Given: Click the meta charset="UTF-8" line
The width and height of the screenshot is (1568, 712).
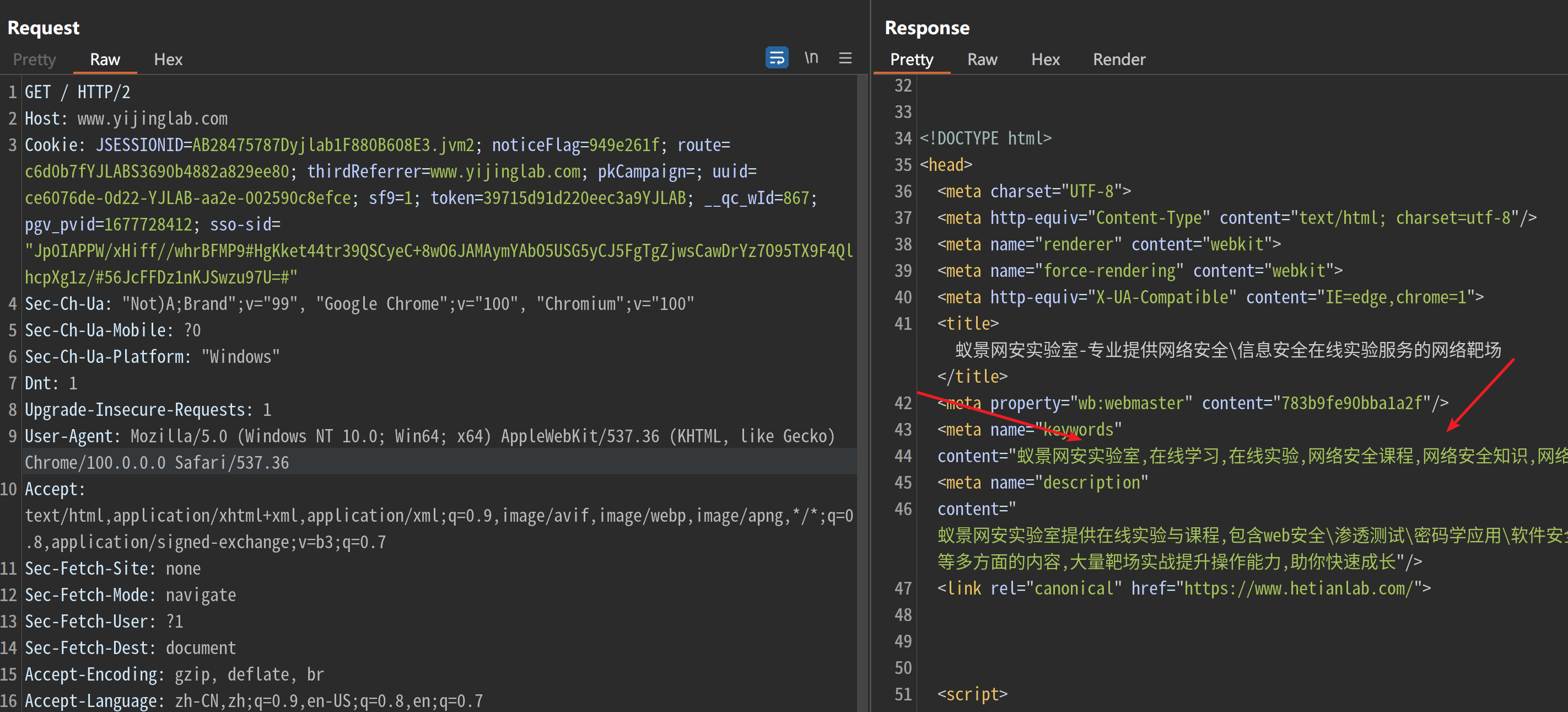Looking at the screenshot, I should pyautogui.click(x=1034, y=192).
